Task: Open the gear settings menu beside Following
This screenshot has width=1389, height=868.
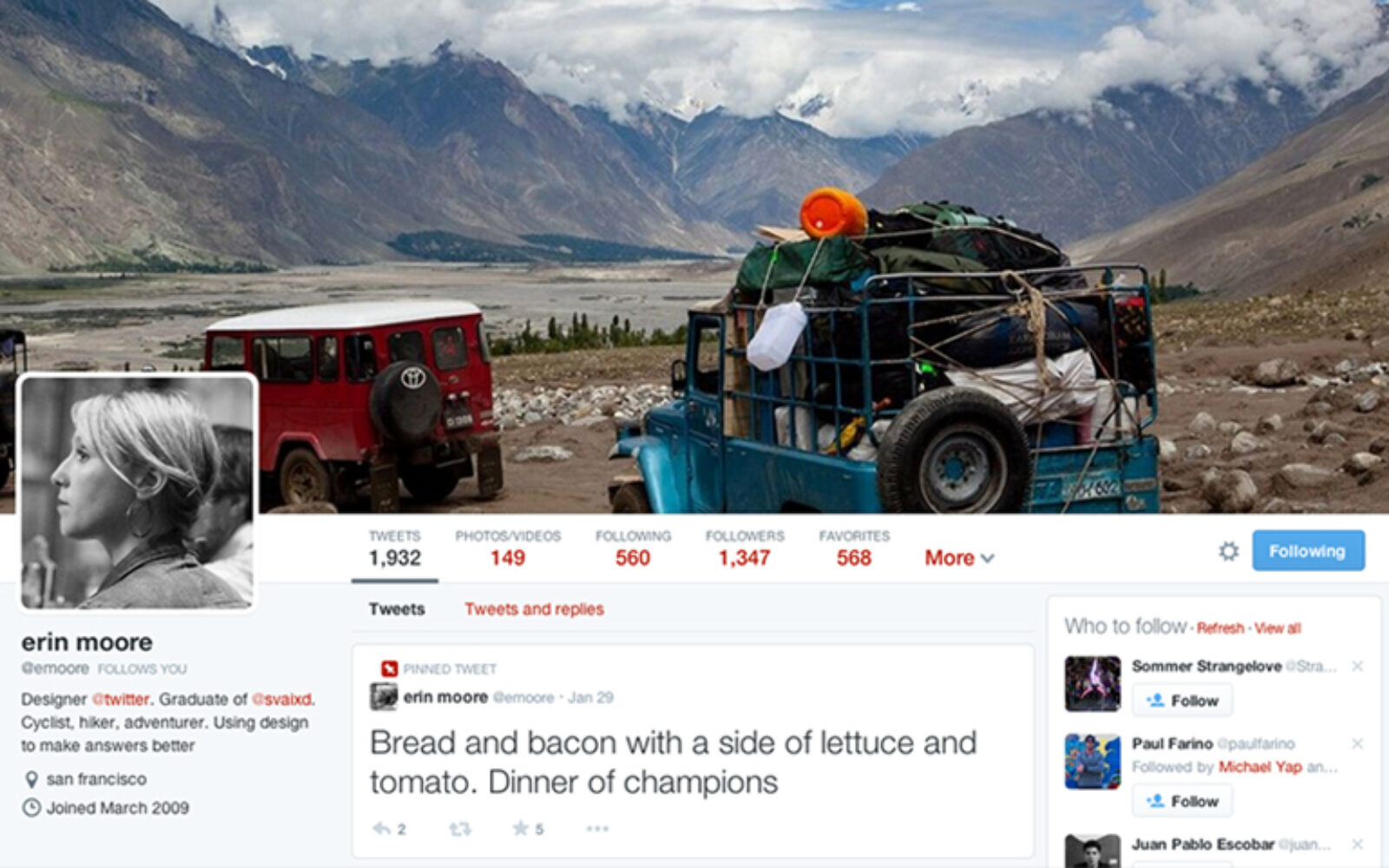Action: tap(1228, 551)
